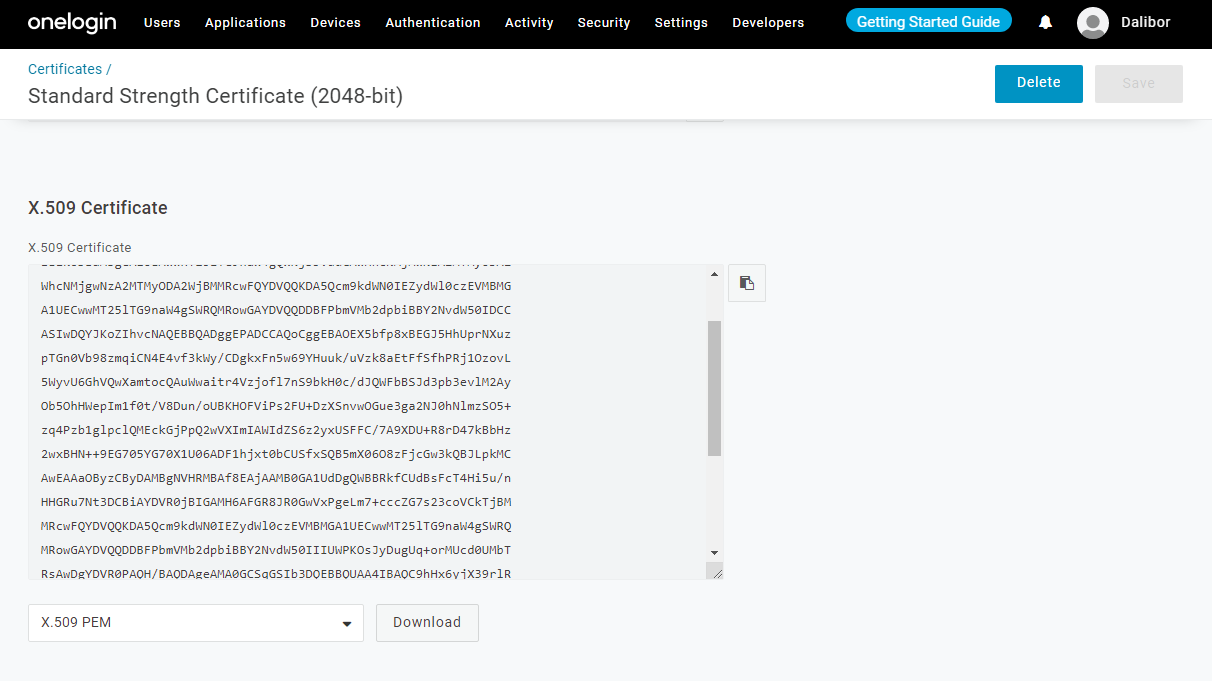Open the Settings menu
The image size is (1212, 681).
681,22
